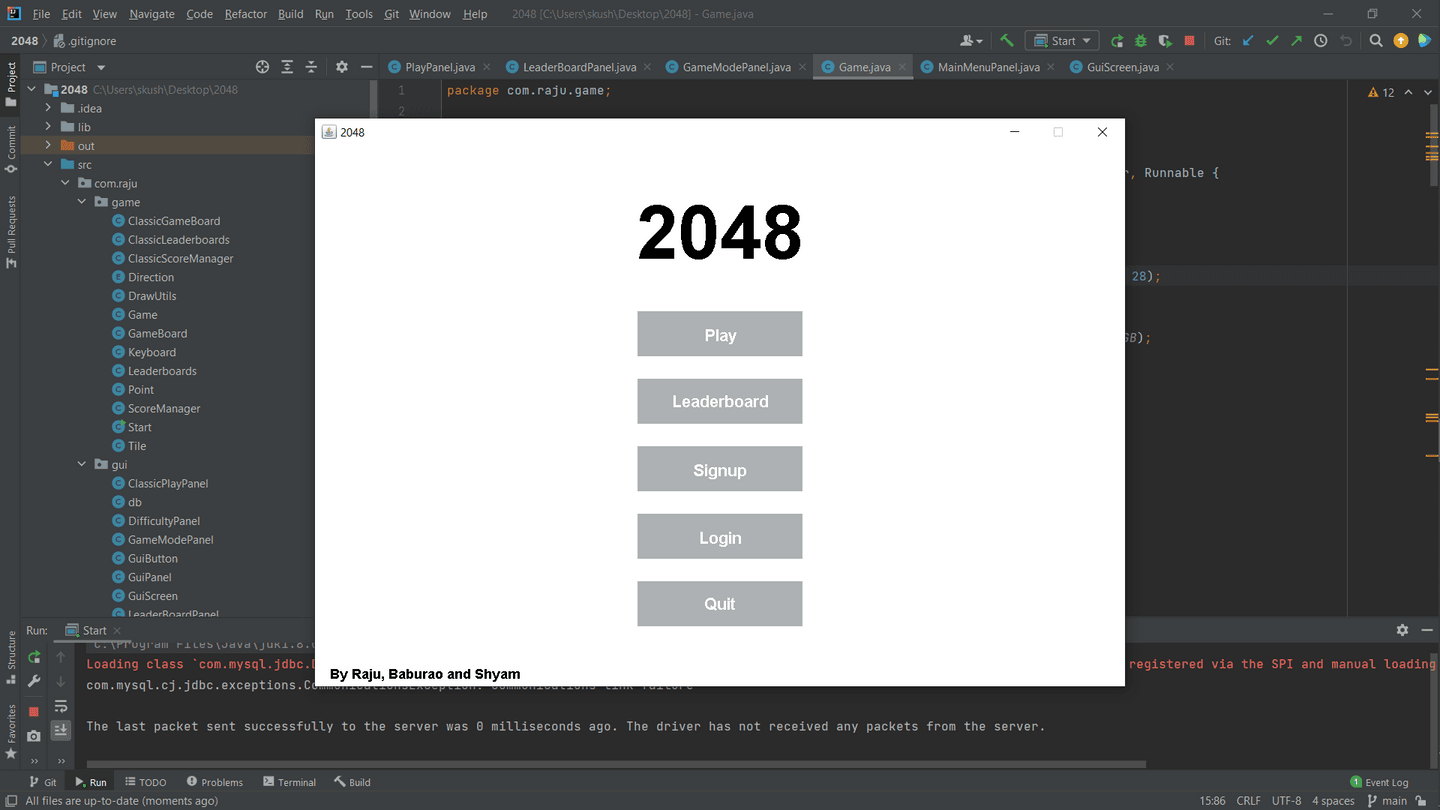Toggle tool window bars icon in status bar
This screenshot has height=810, width=1440.
coord(11,800)
